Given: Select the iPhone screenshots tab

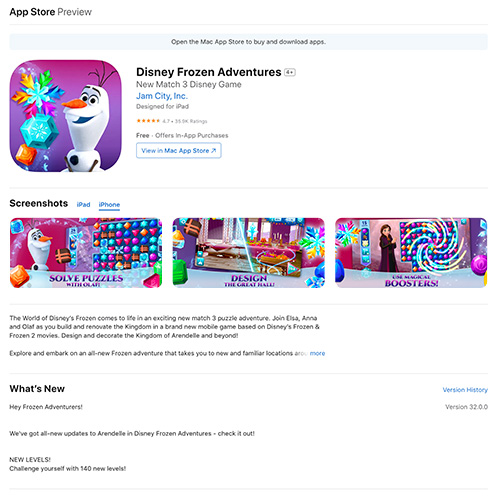Looking at the screenshot, I should tap(109, 205).
